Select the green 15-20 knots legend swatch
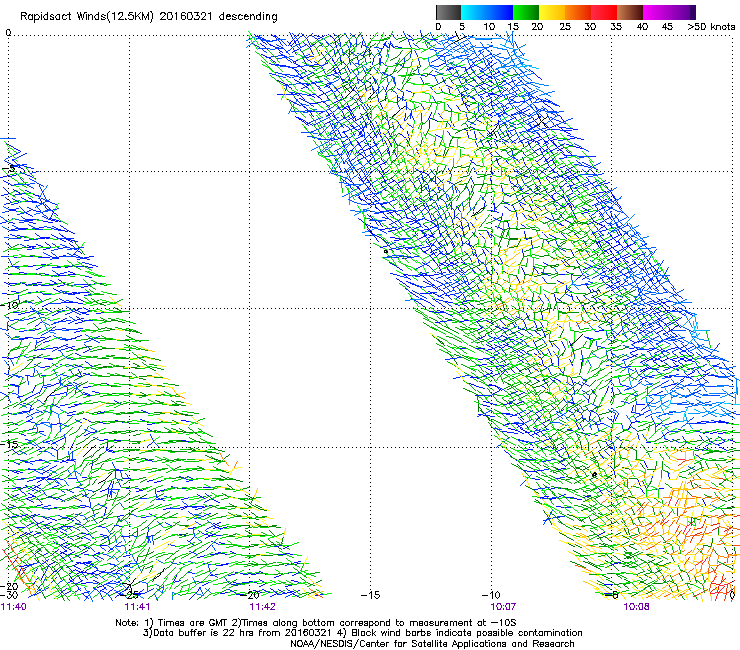This screenshot has width=740, height=650. [x=526, y=12]
